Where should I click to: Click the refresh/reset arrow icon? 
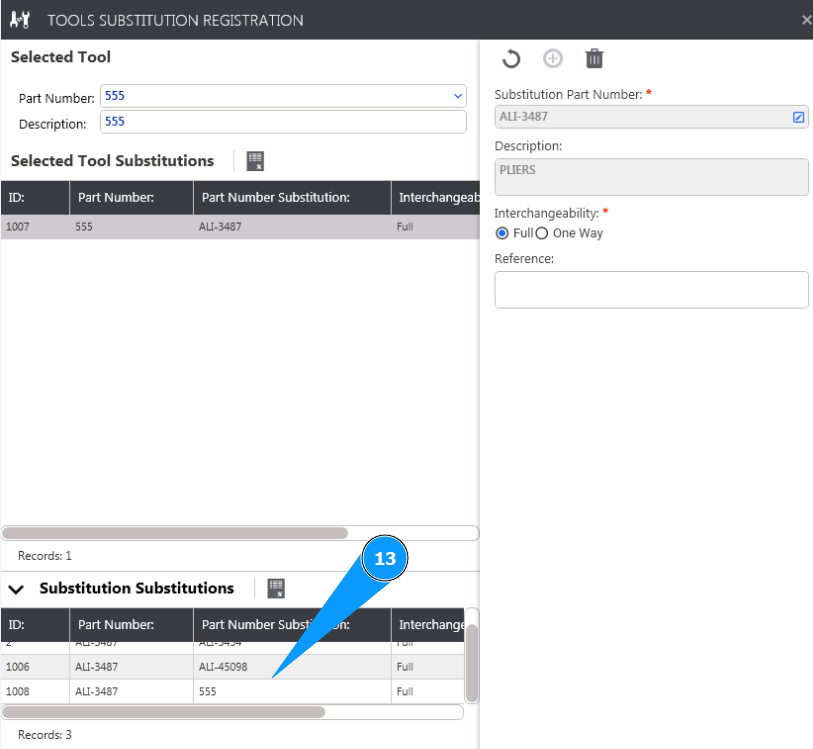[x=511, y=59]
